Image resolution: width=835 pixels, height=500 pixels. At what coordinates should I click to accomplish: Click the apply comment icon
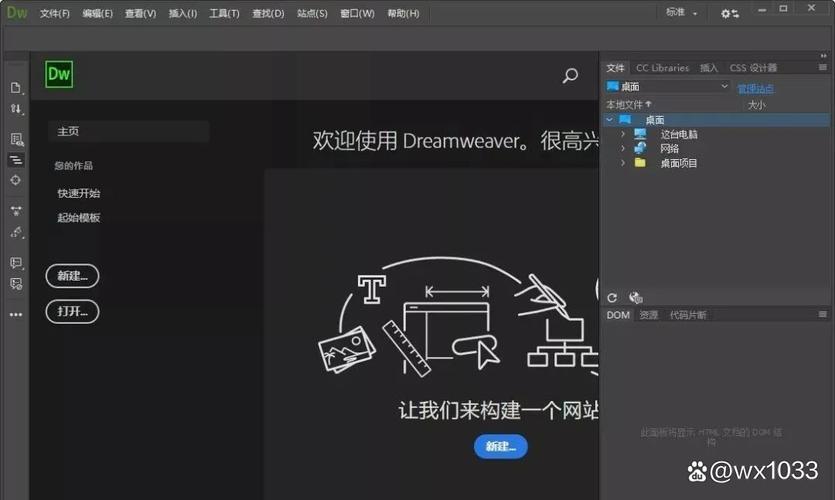(17, 263)
